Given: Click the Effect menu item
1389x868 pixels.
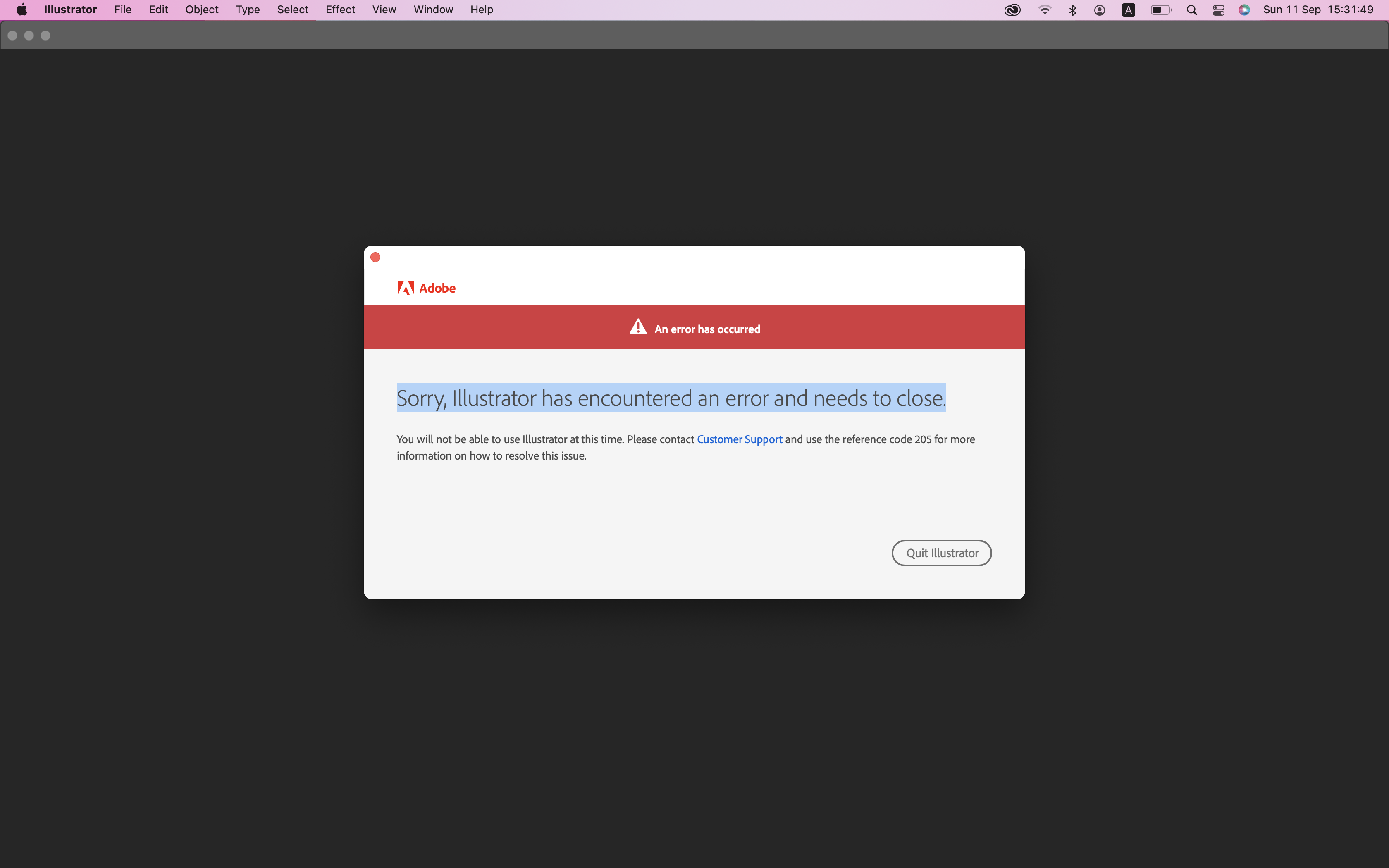Looking at the screenshot, I should 339,10.
